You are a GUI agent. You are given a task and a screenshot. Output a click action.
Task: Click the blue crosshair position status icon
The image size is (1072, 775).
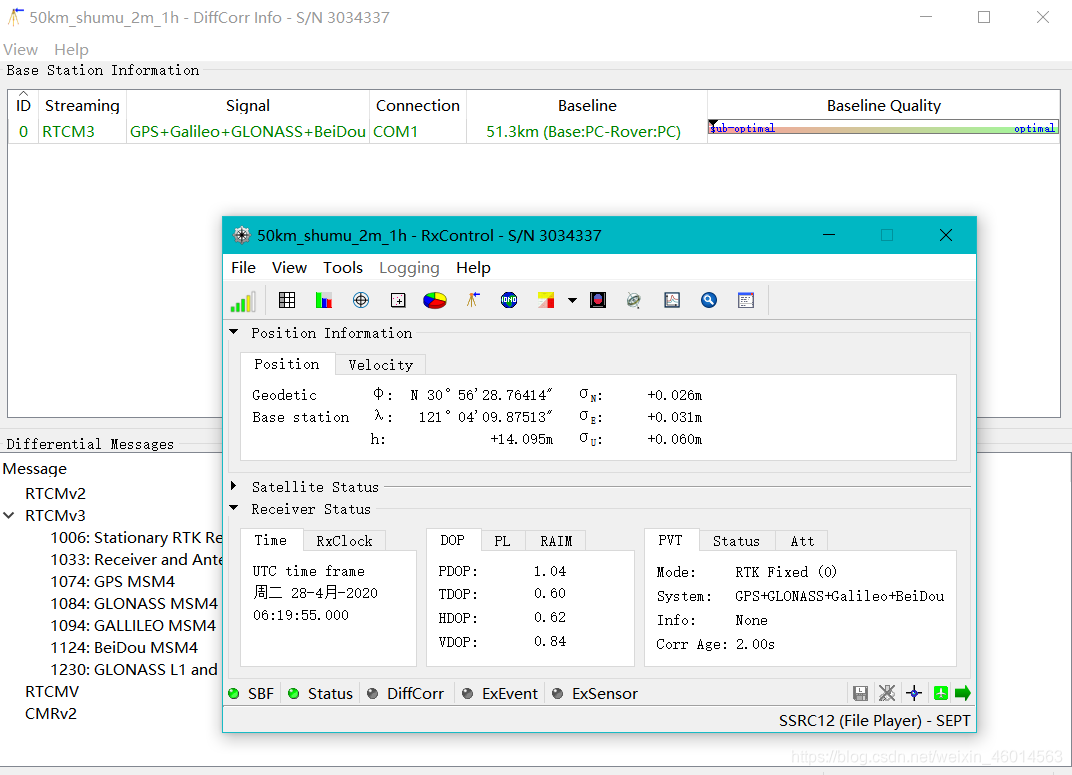click(914, 694)
